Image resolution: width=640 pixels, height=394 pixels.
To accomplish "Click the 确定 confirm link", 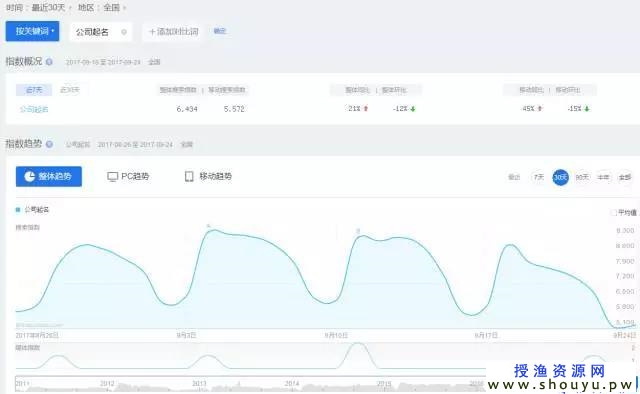I will coord(220,31).
